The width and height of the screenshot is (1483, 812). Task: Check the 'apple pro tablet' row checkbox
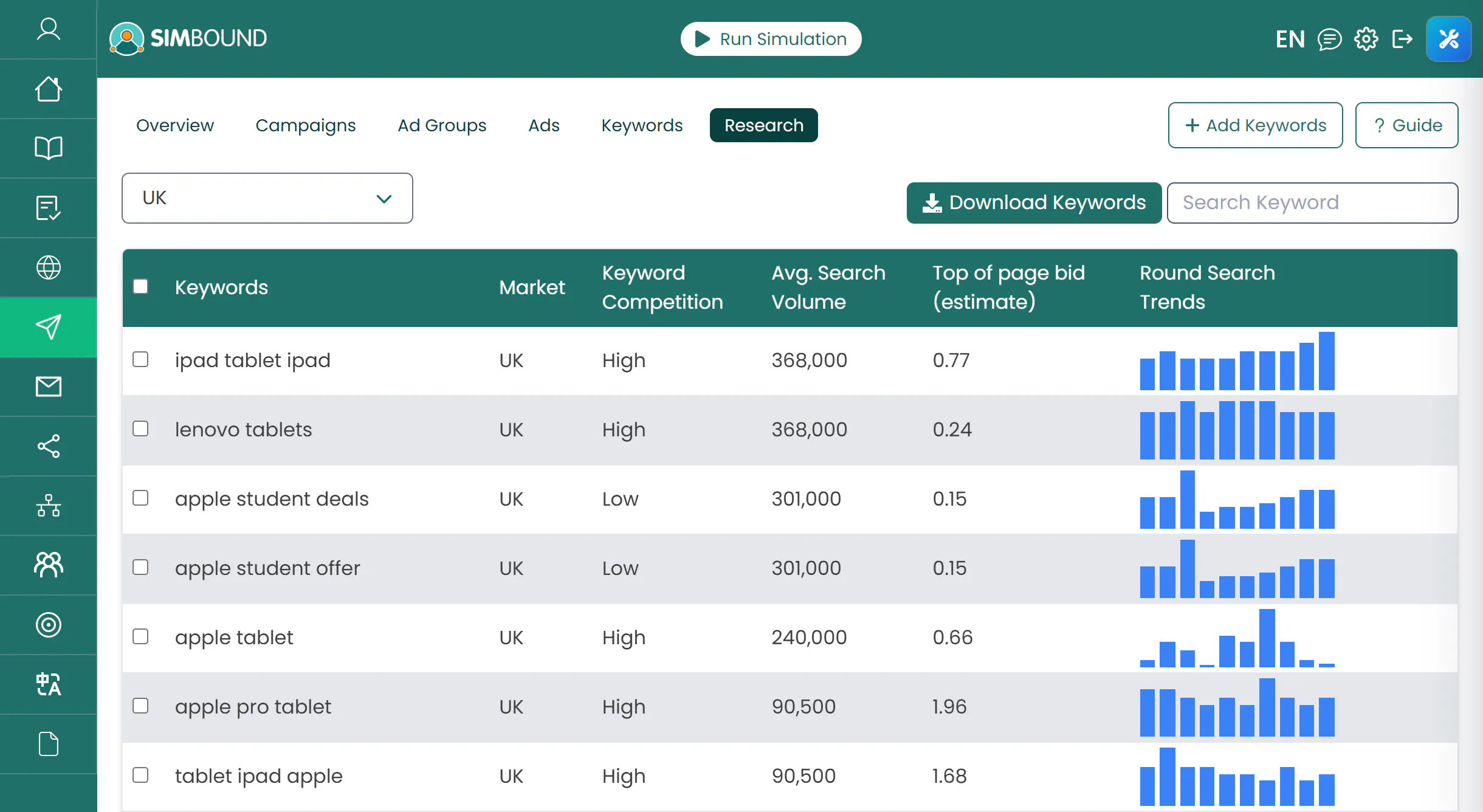(140, 706)
